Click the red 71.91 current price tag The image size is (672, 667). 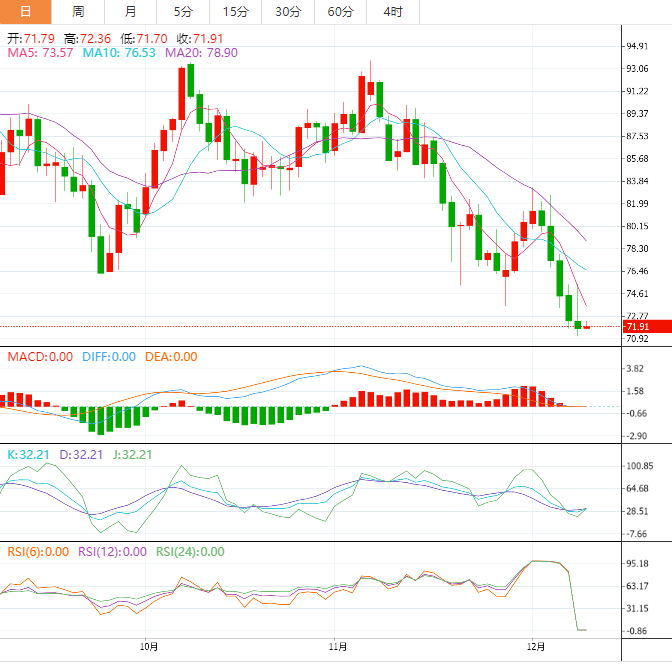[637, 327]
